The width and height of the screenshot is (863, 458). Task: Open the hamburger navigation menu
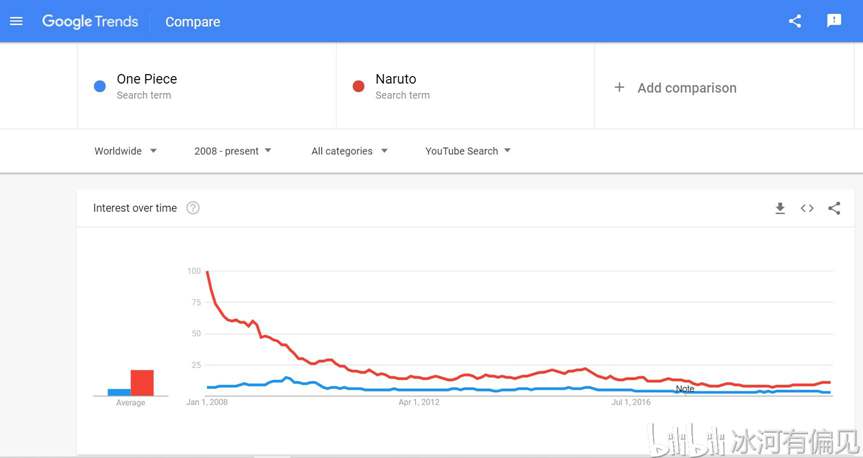coord(17,21)
